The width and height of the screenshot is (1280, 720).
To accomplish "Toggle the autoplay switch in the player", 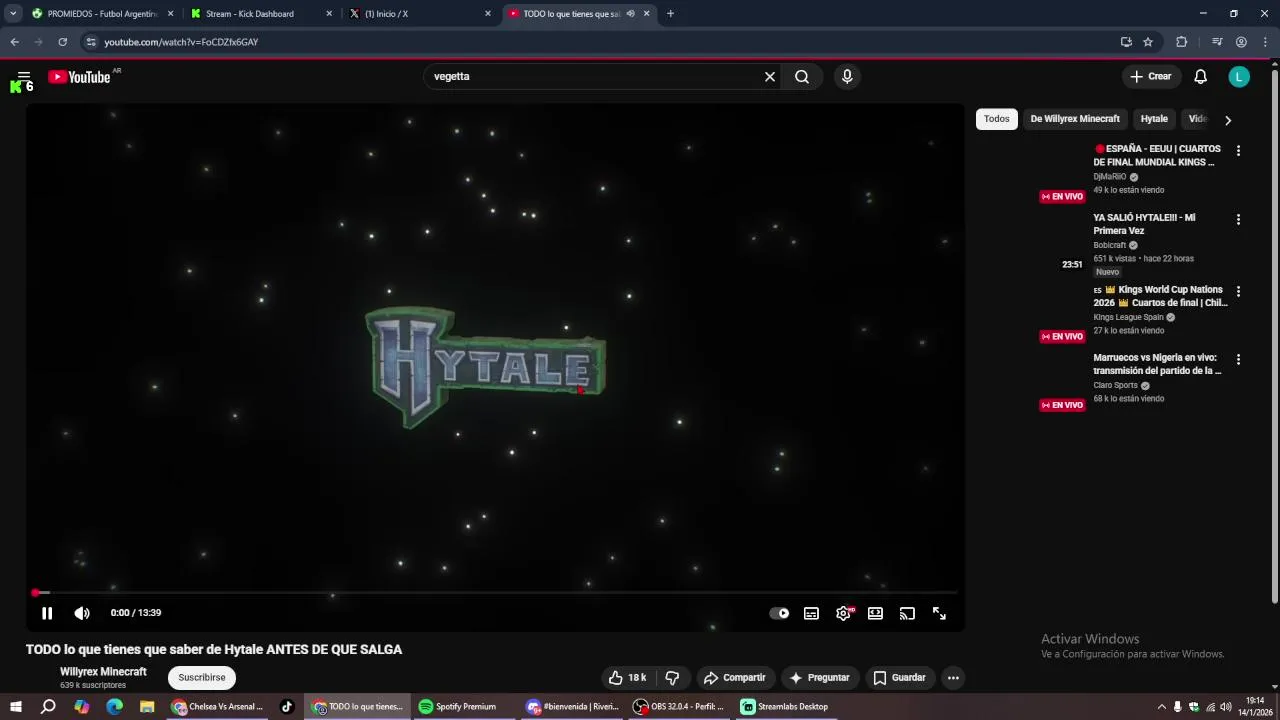I will [x=779, y=613].
